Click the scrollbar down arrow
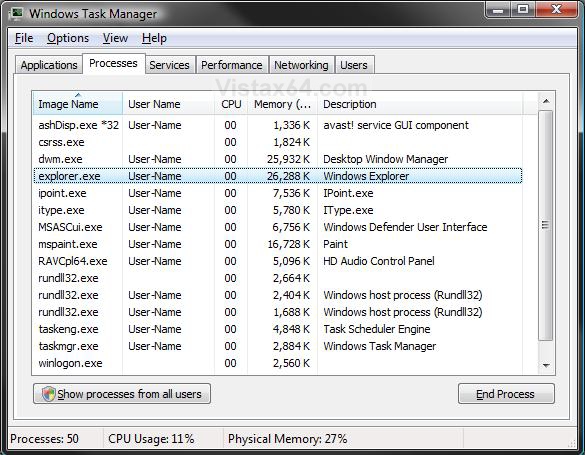The width and height of the screenshot is (585, 455). [x=546, y=365]
